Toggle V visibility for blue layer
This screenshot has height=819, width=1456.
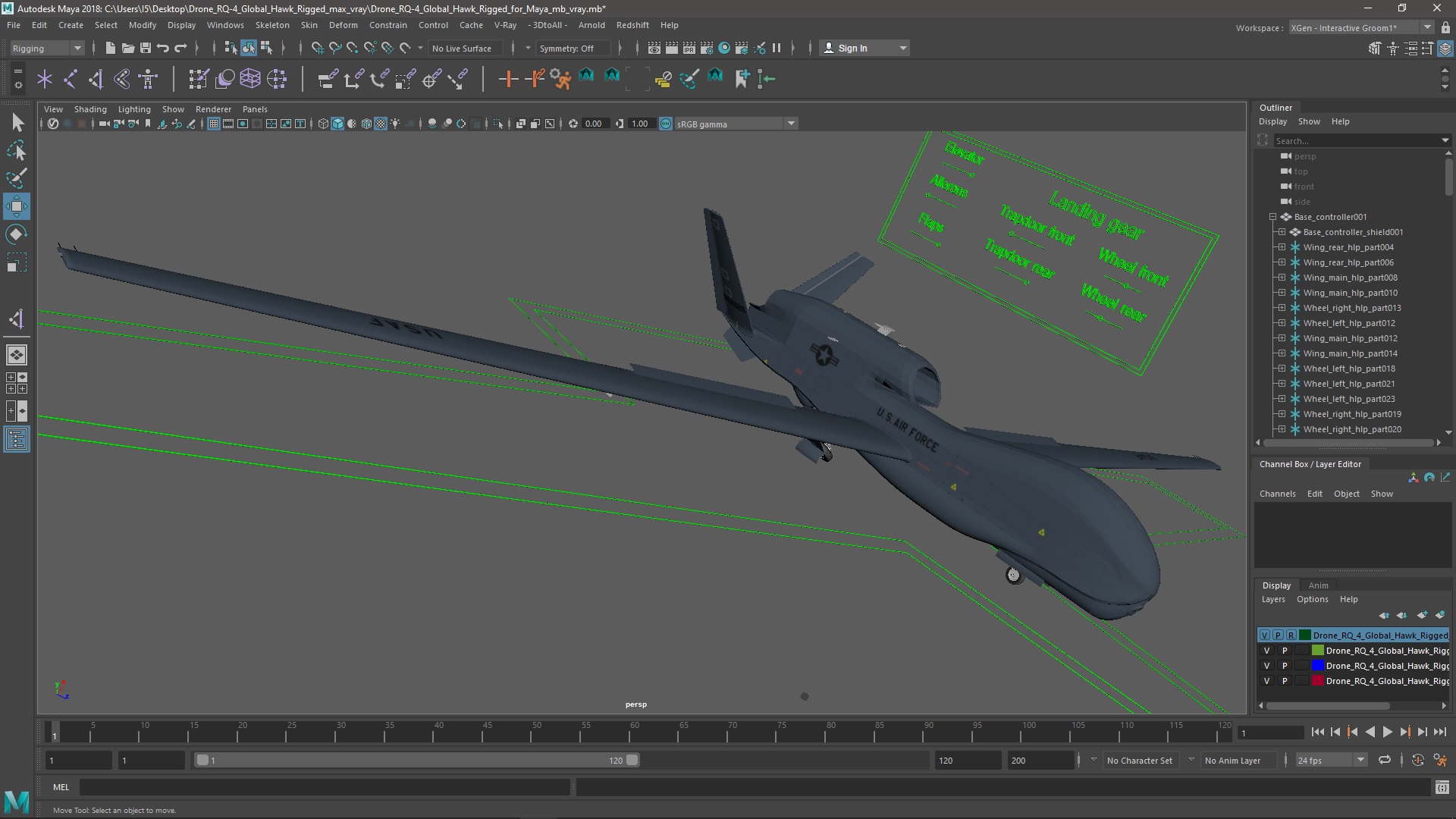coord(1266,666)
